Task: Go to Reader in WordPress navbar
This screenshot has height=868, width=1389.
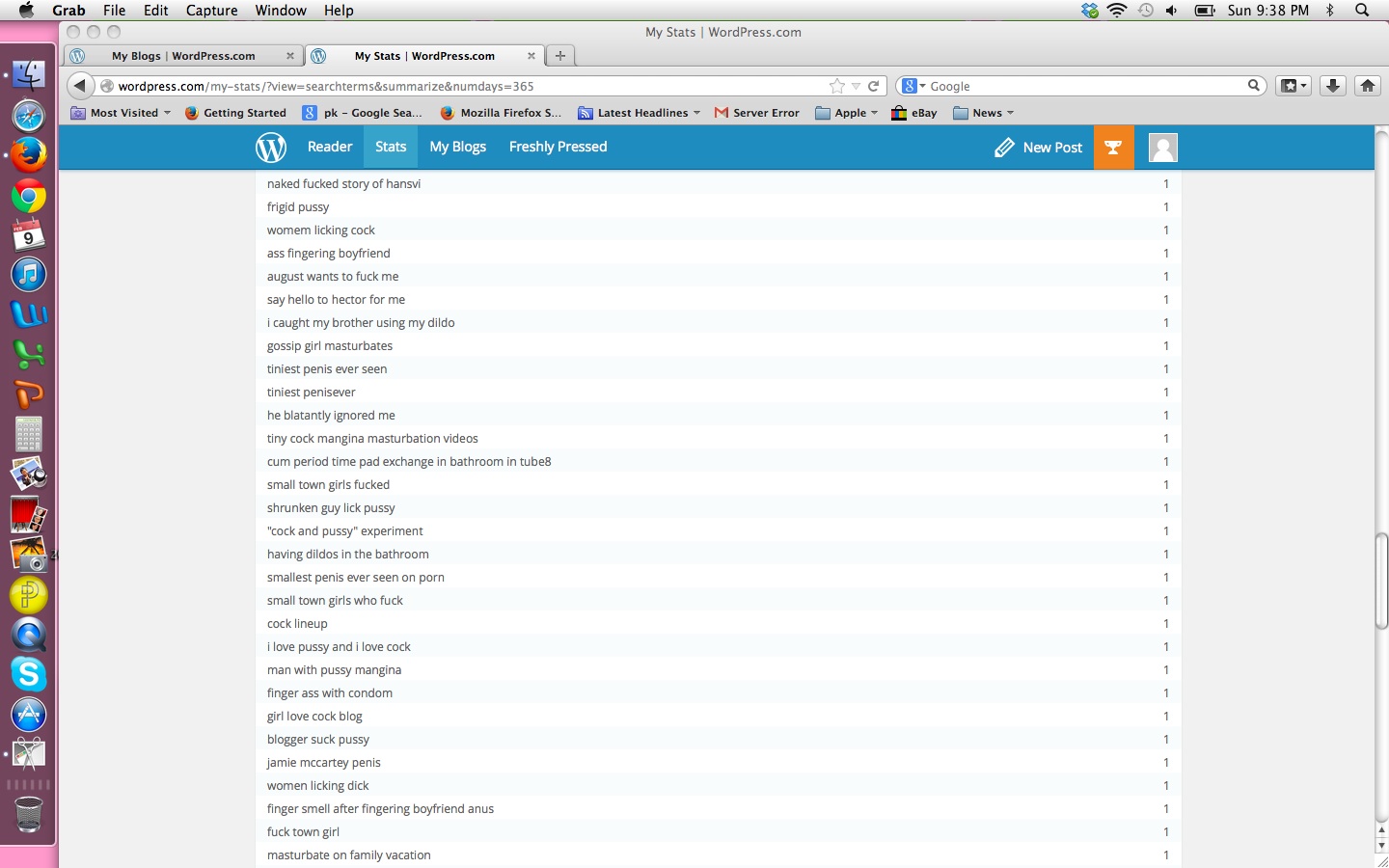Action: pos(330,147)
